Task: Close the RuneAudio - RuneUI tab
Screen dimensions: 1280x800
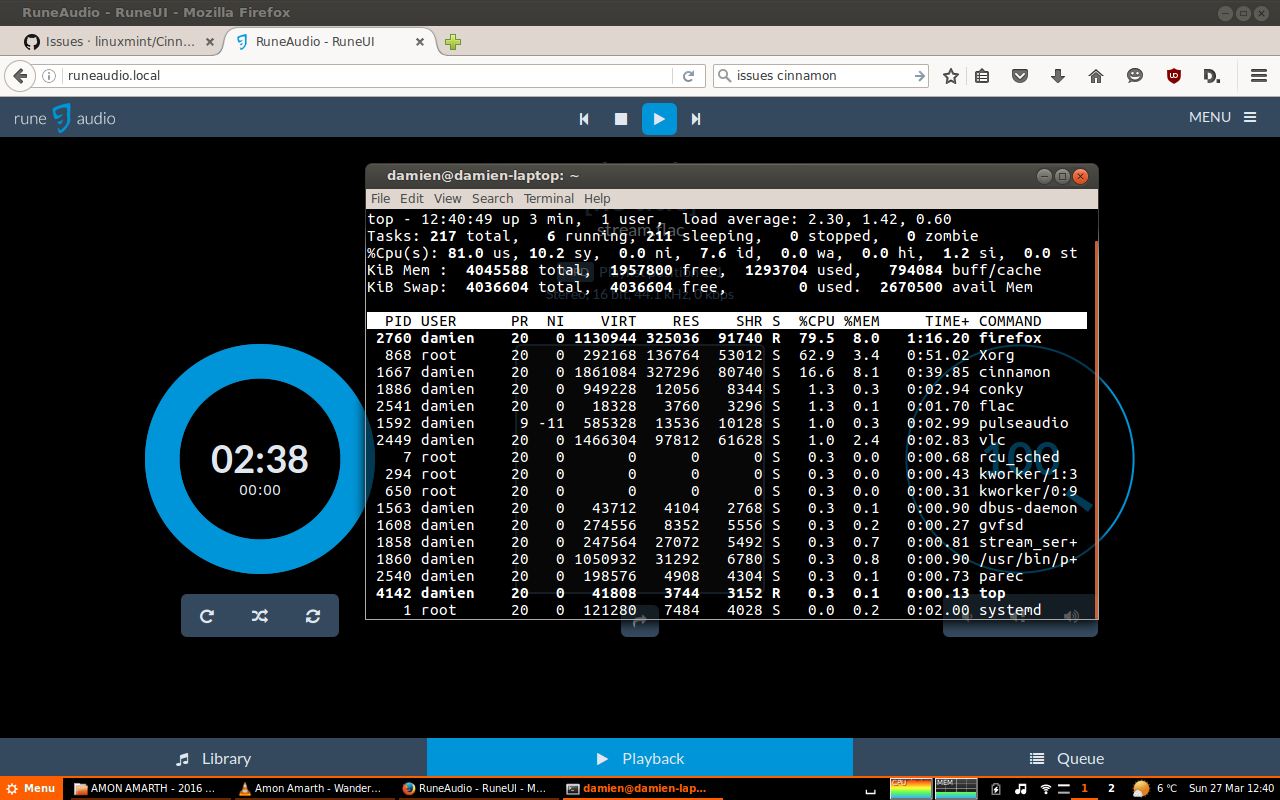Action: 420,42
